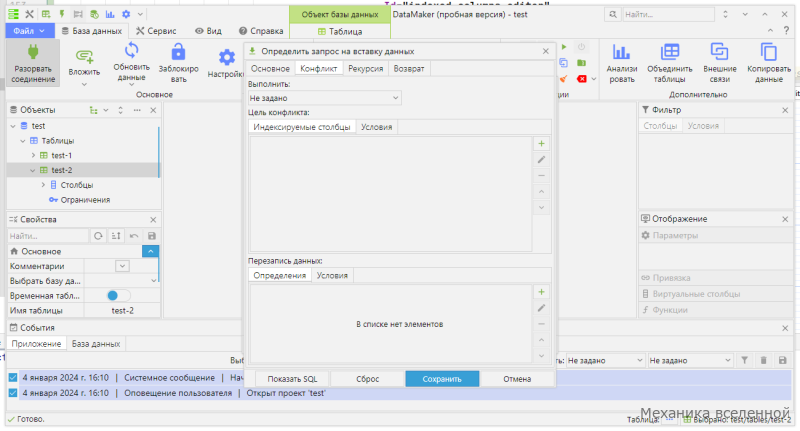Open Условия tab under Цель конфликта
This screenshot has height=431, width=800.
tap(377, 127)
